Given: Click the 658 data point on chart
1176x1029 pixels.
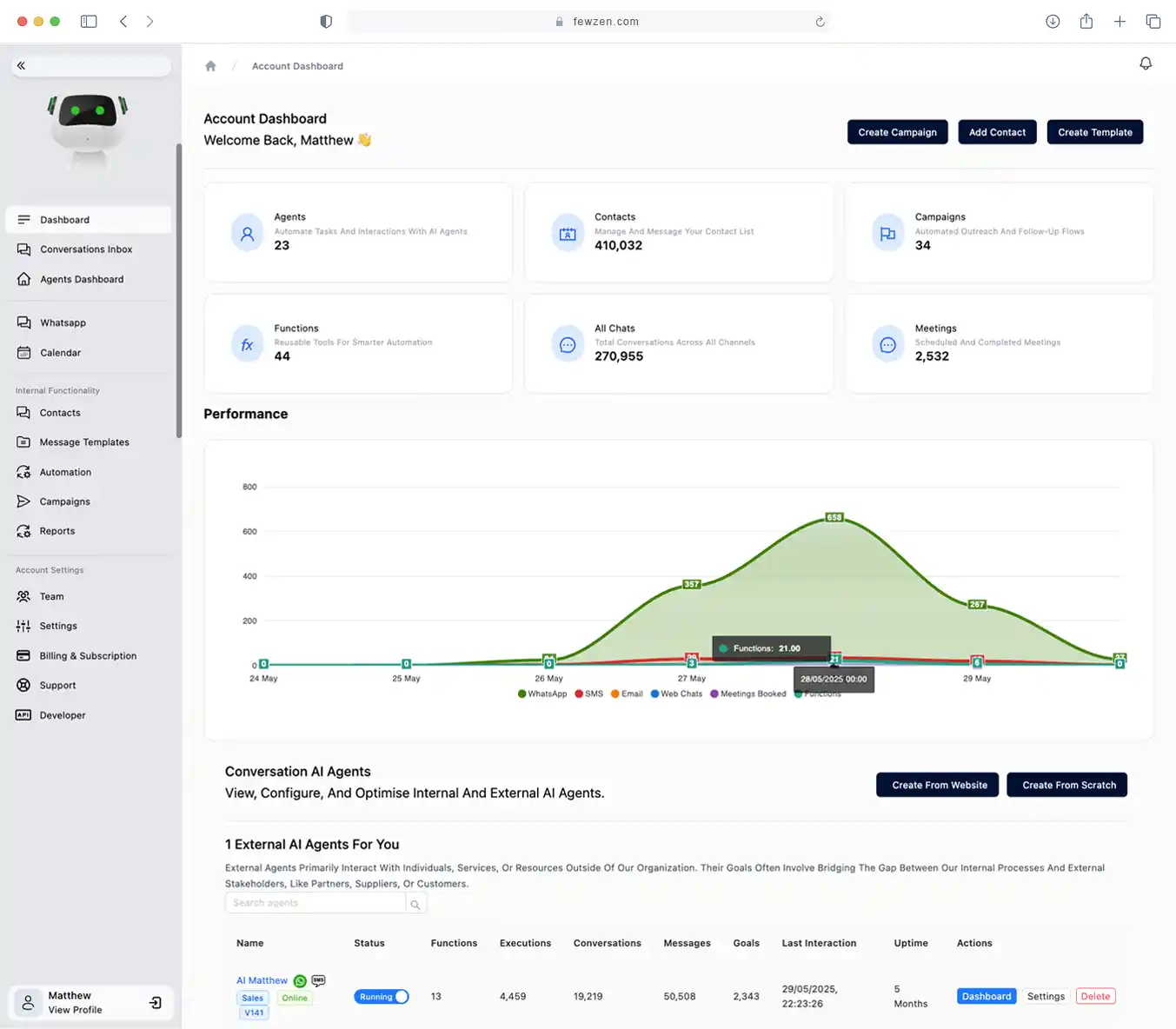Looking at the screenshot, I should pyautogui.click(x=834, y=517).
